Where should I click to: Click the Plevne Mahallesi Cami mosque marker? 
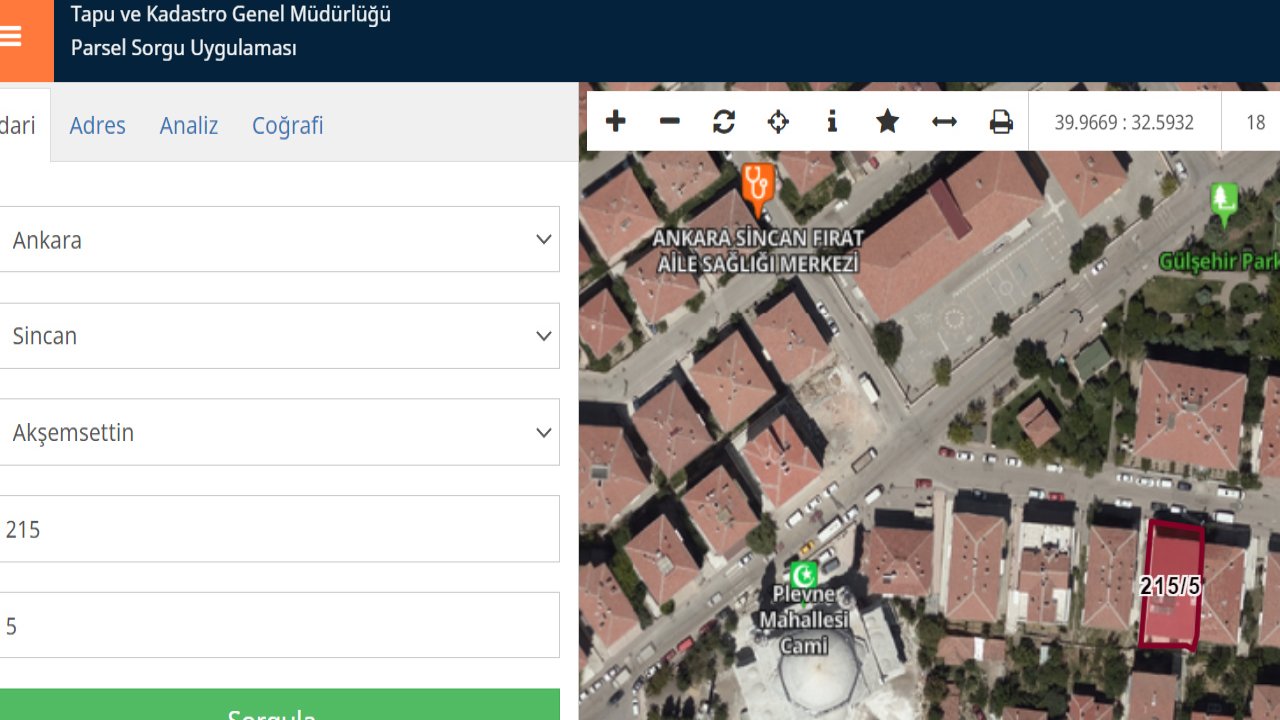(803, 575)
